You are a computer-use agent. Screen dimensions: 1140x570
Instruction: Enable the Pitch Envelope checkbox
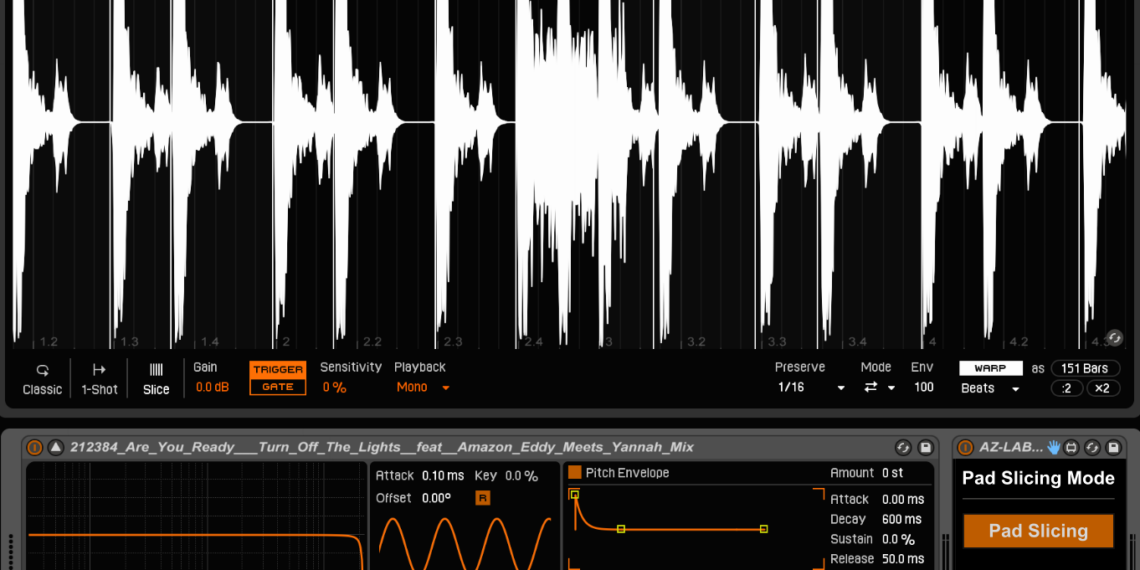[x=575, y=473]
